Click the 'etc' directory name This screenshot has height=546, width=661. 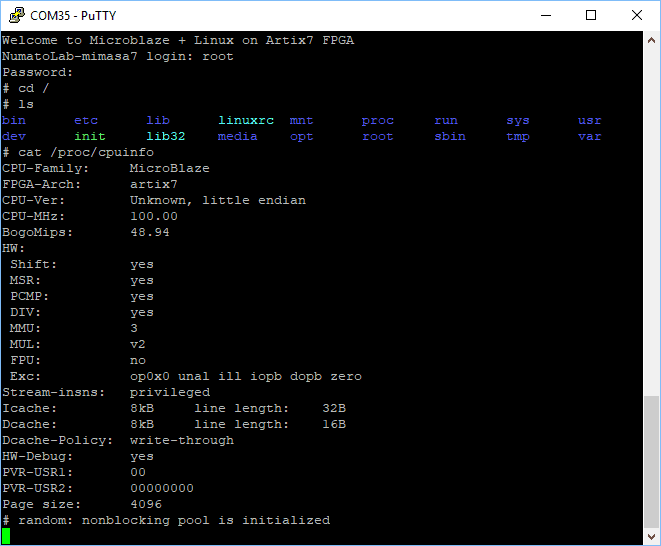click(86, 120)
